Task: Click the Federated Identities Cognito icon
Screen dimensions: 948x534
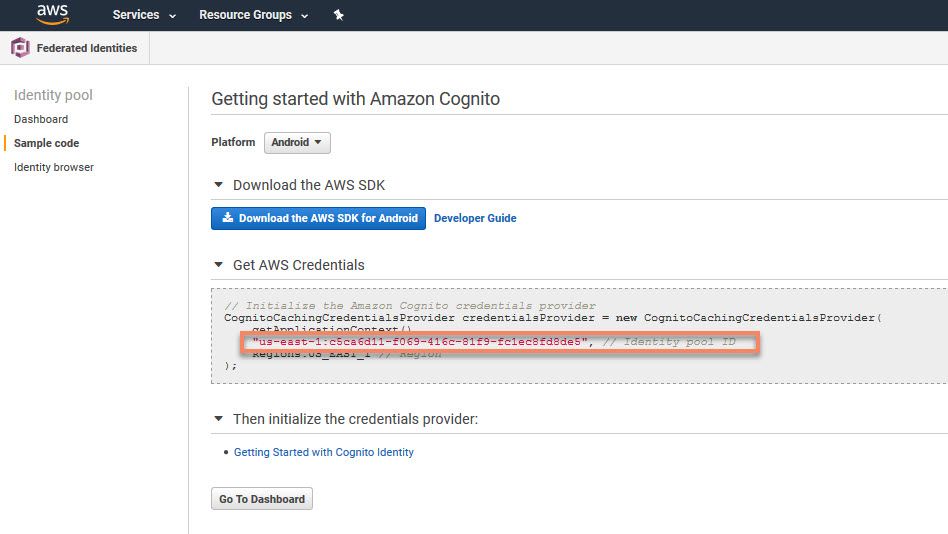Action: pyautogui.click(x=20, y=48)
